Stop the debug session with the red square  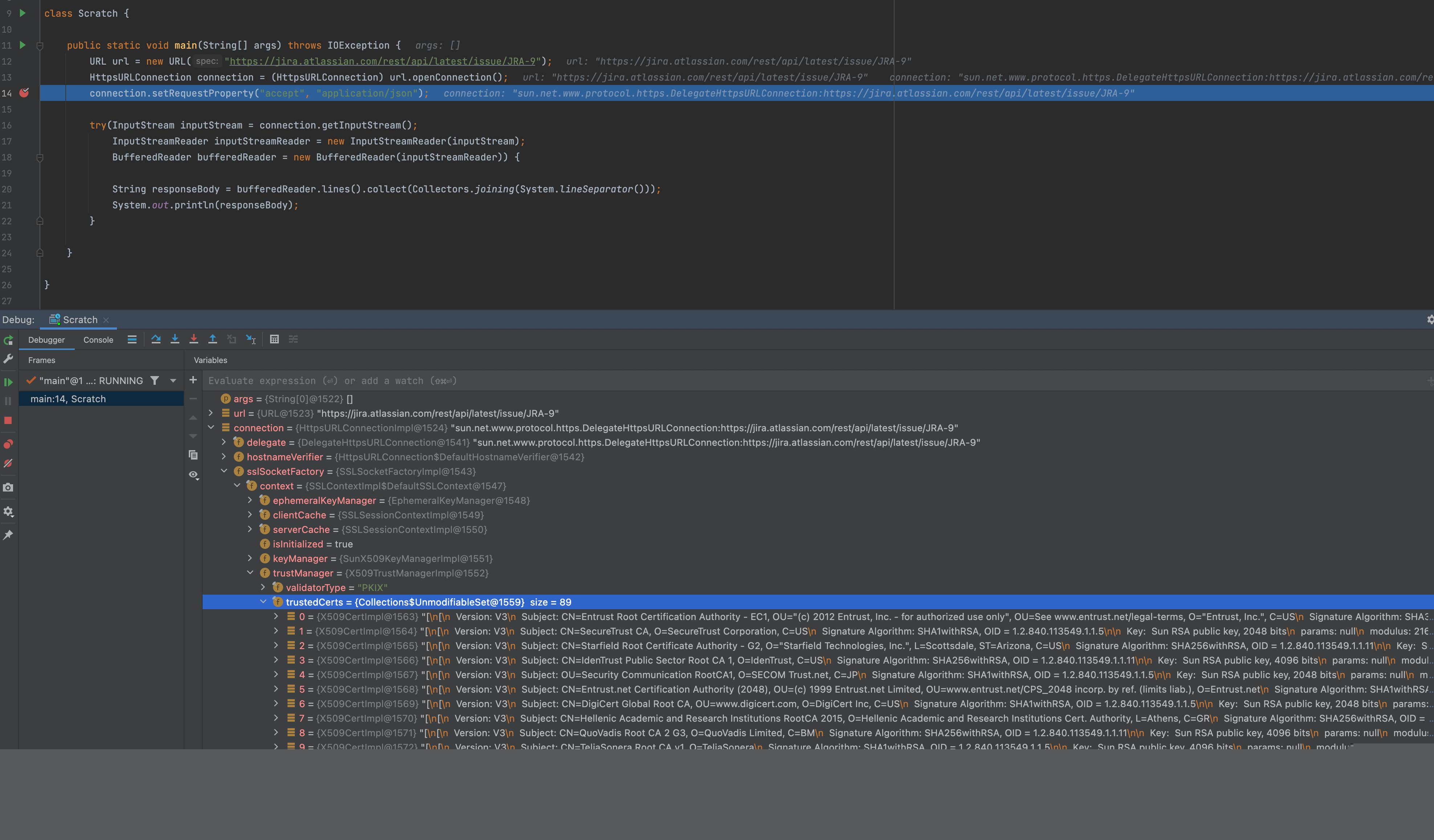pos(8,420)
